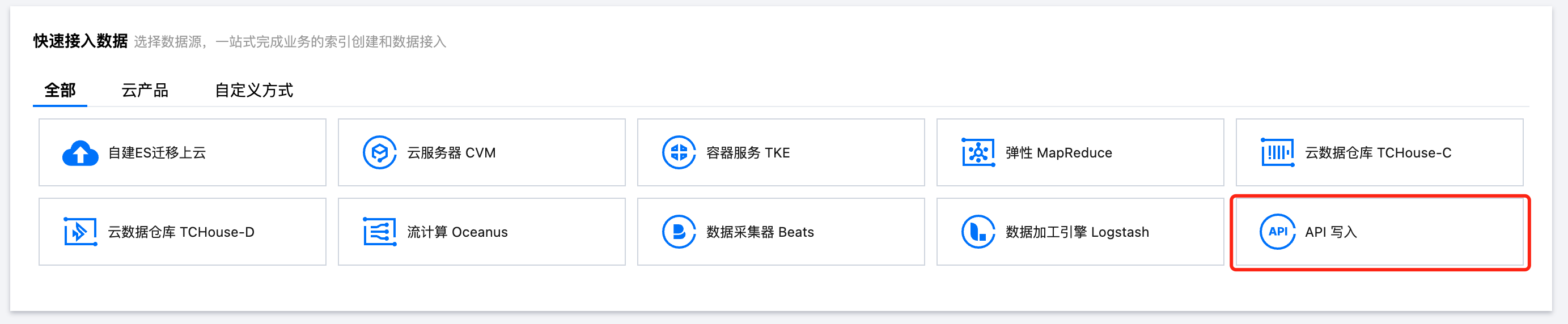1568x324 pixels.
Task: Click the 数据采集器 Beats icon
Action: tap(679, 232)
